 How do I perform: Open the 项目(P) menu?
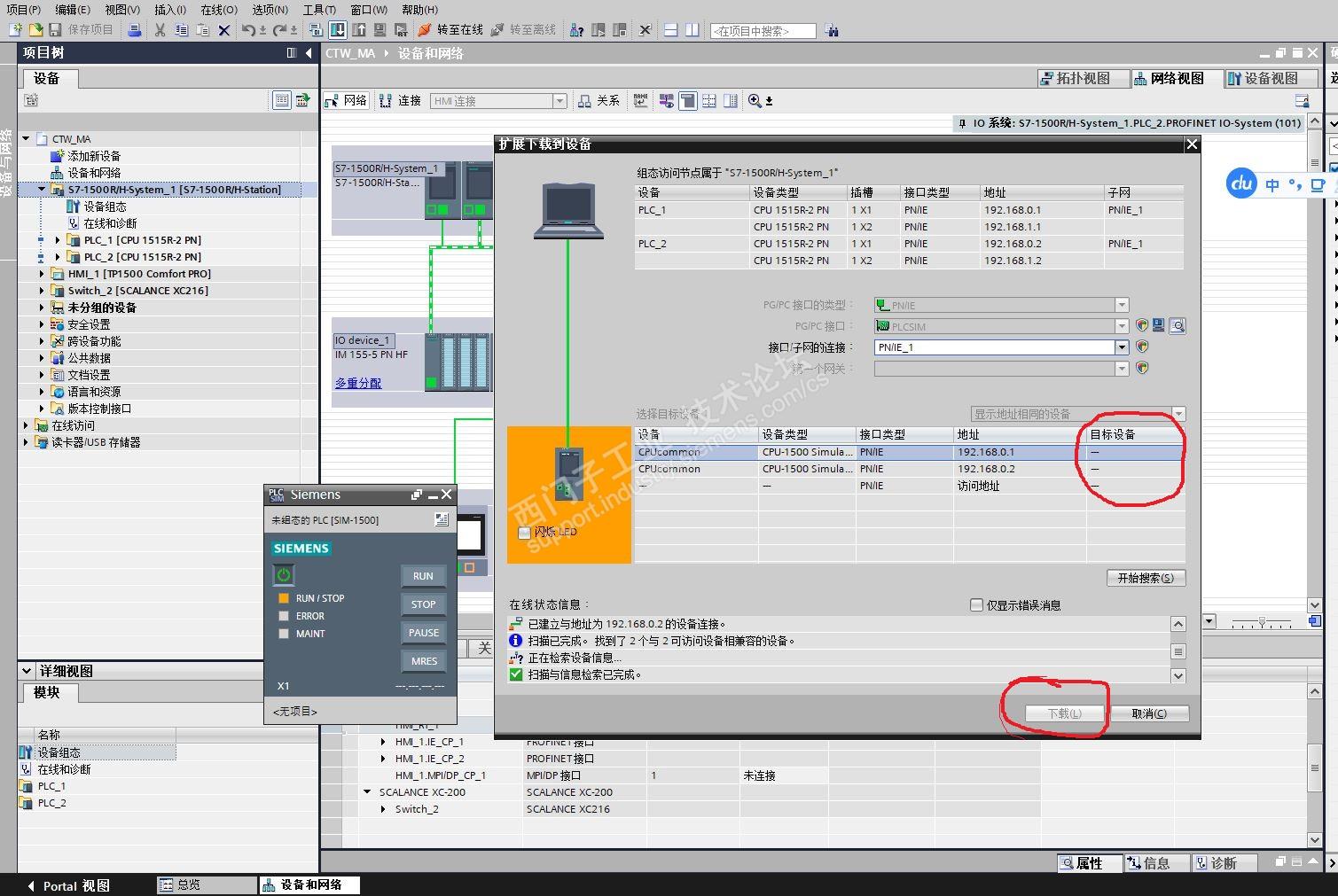coord(24,10)
